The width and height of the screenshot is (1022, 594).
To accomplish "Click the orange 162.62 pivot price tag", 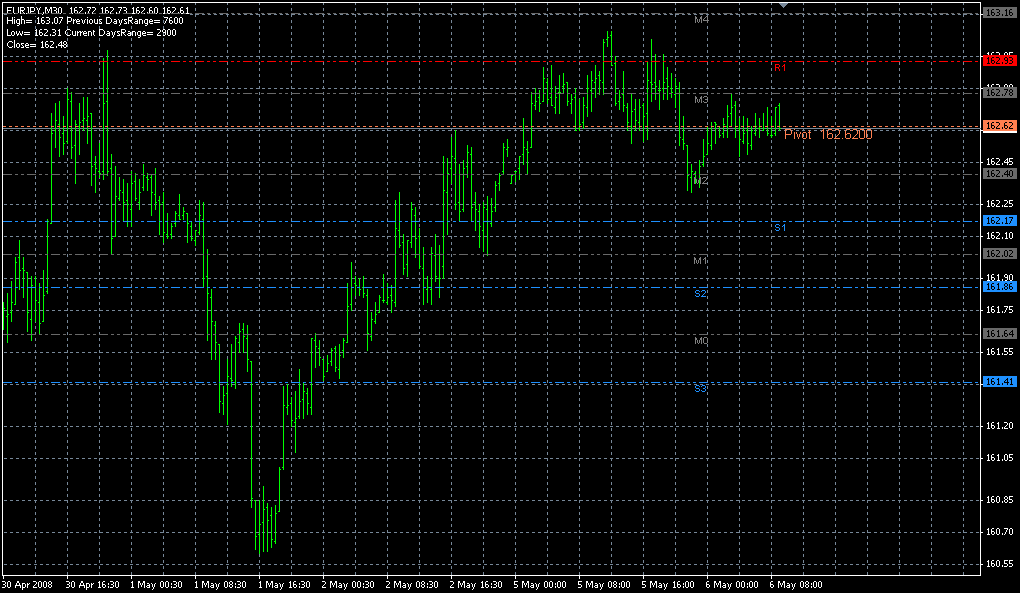I will coord(999,126).
